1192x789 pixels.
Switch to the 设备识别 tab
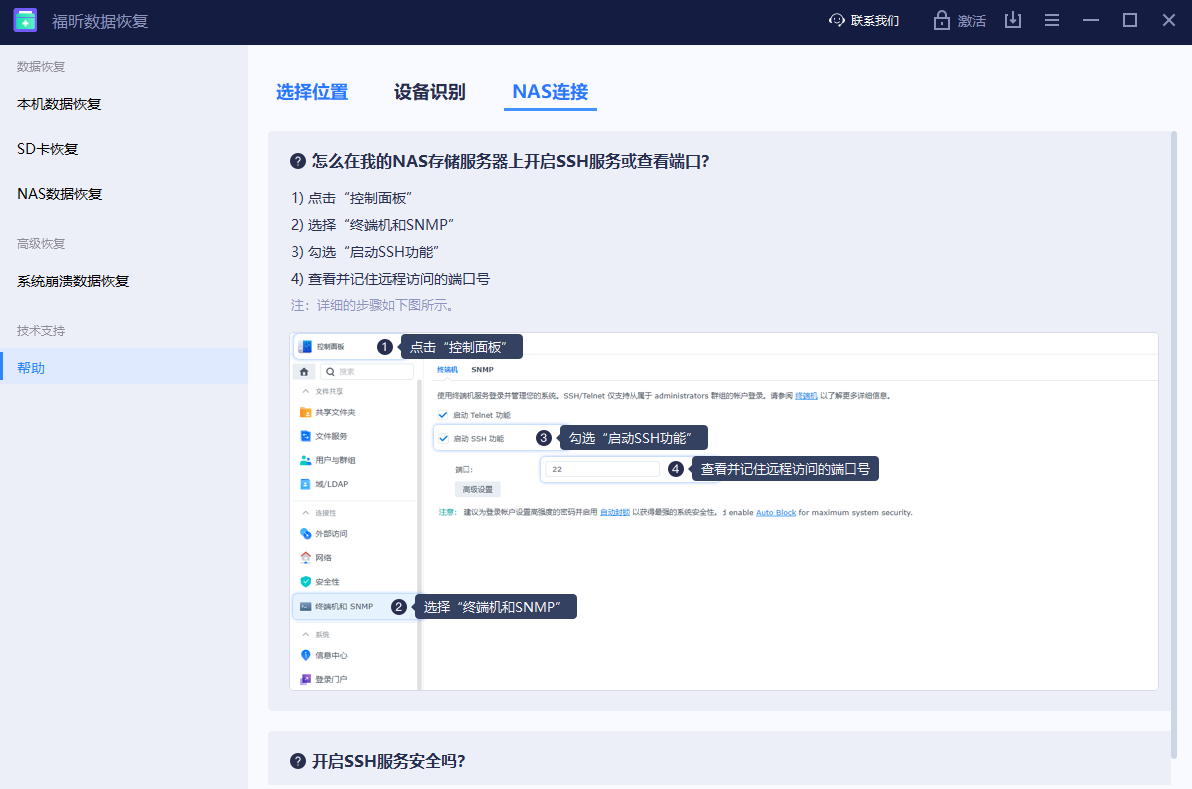[429, 92]
